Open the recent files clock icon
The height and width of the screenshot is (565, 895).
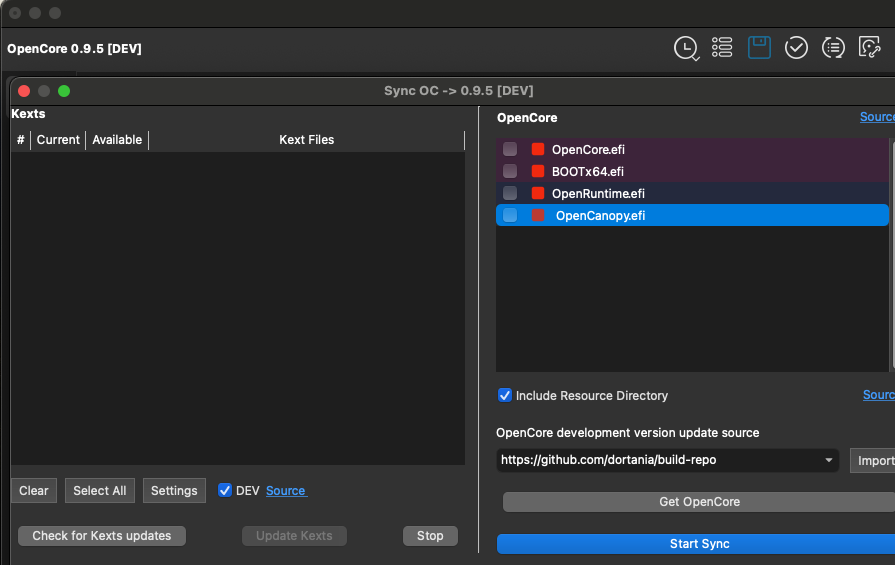(x=685, y=48)
